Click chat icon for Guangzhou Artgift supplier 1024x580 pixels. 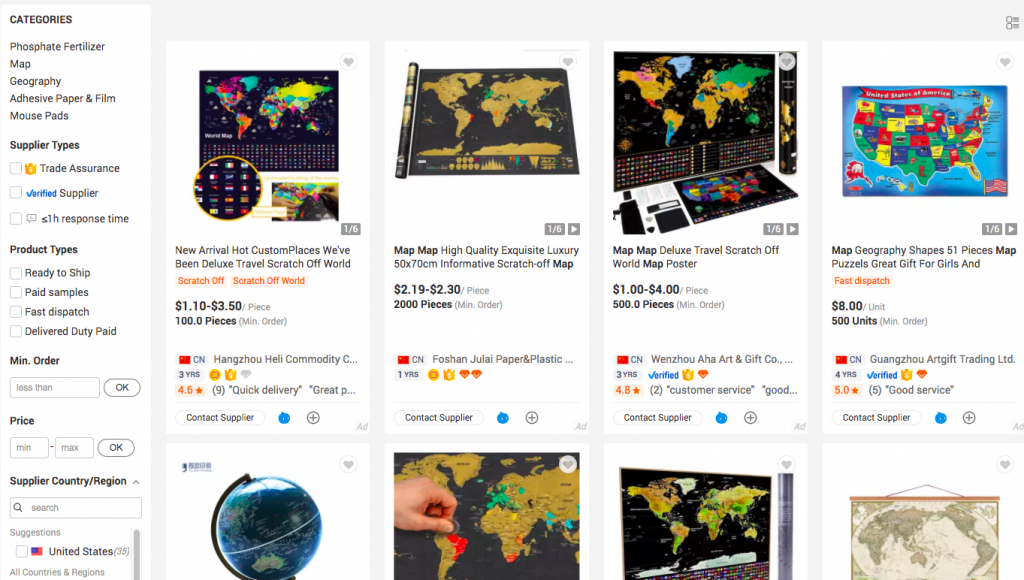[x=940, y=418]
